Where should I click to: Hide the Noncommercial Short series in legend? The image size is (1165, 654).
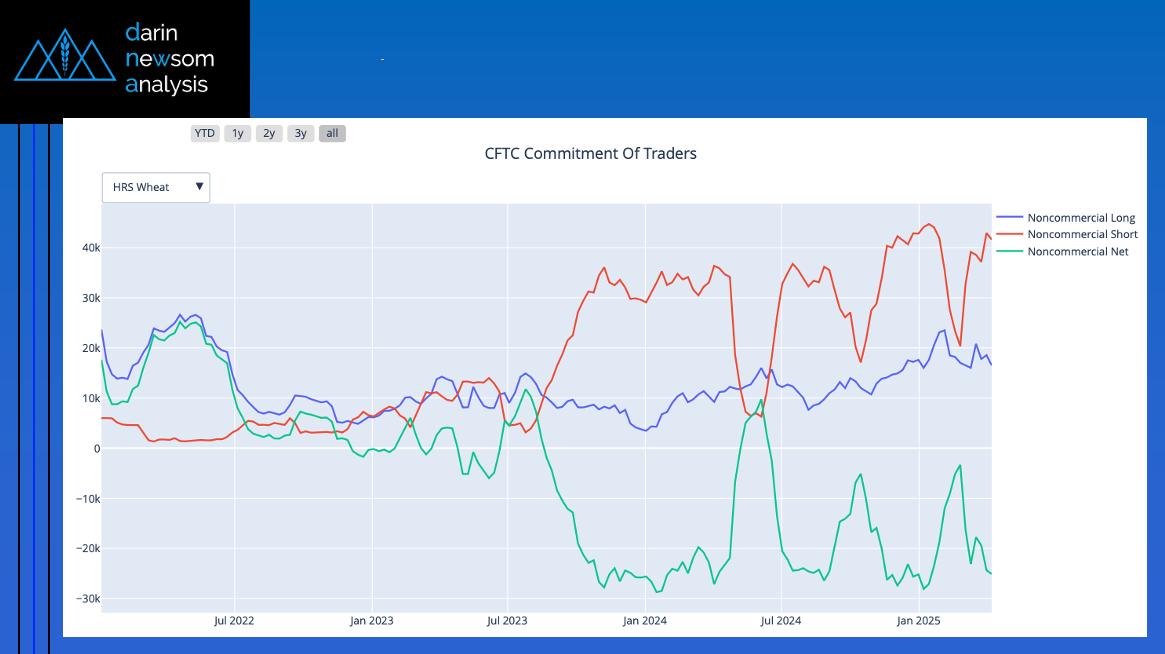[1082, 235]
